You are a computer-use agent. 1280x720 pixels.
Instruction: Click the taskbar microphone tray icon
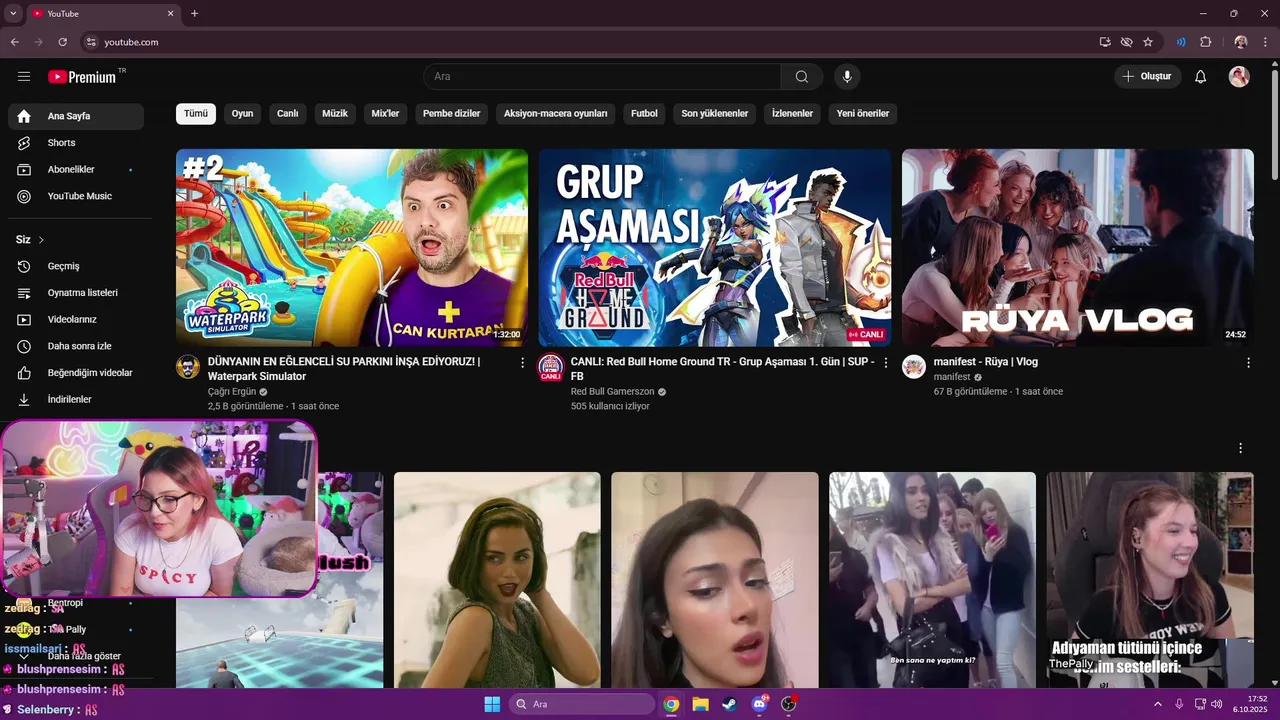tap(1179, 704)
